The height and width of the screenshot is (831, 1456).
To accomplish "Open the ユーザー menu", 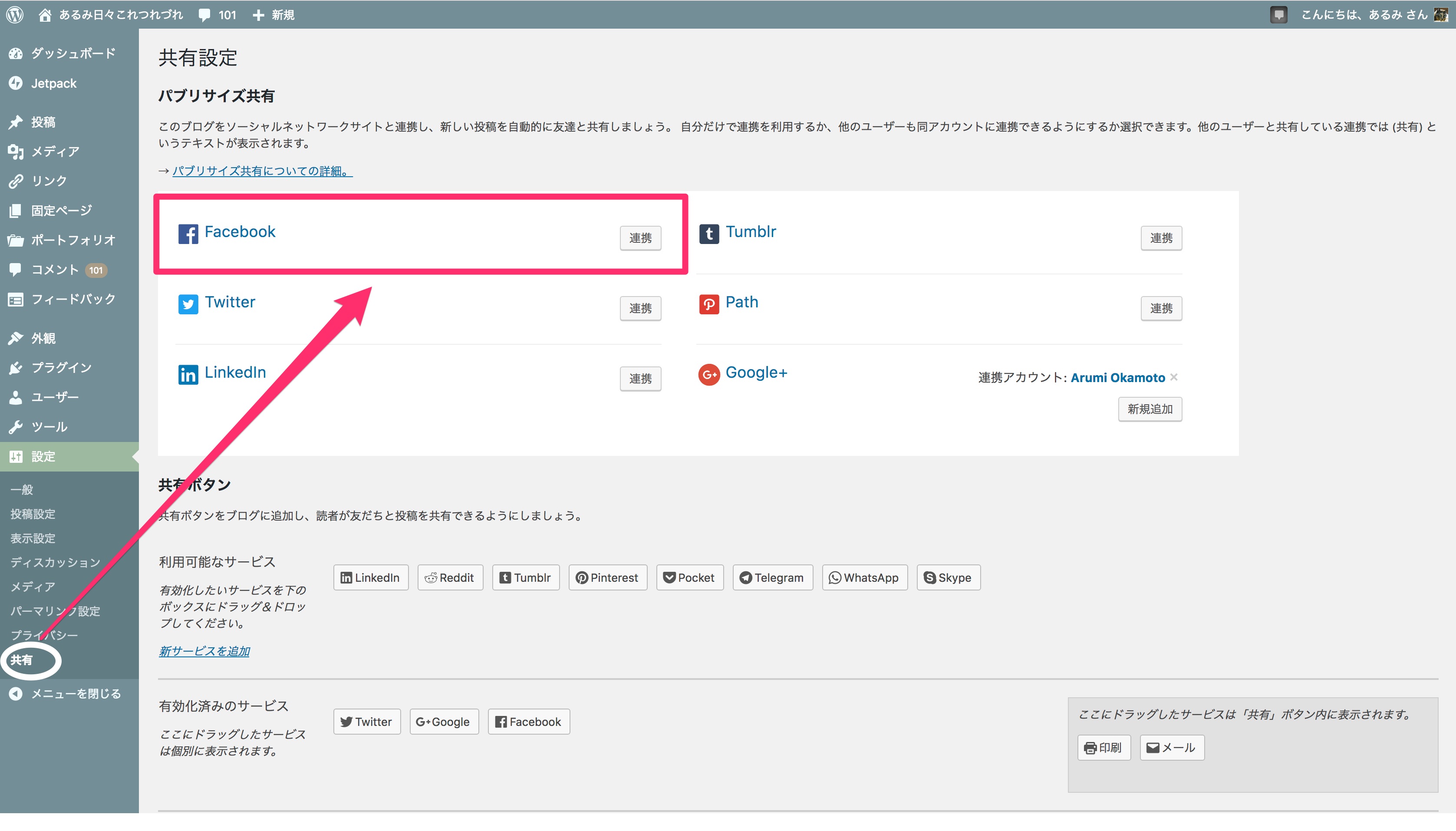I will (x=69, y=397).
